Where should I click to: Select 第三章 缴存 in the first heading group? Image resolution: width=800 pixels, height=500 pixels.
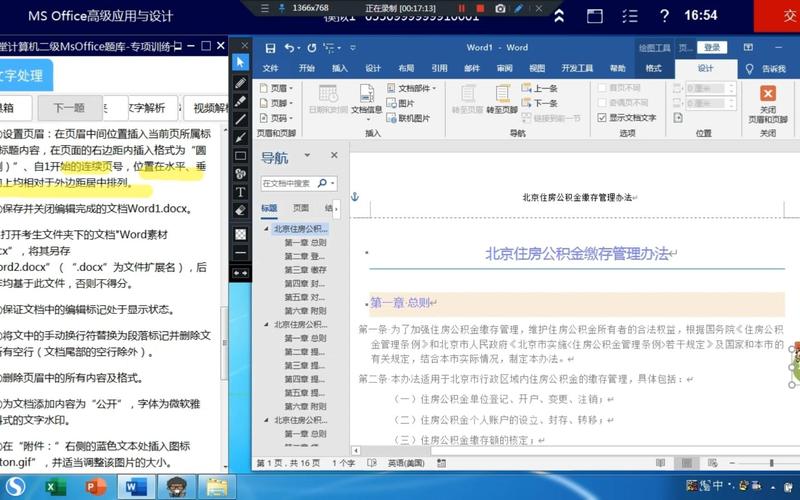tap(305, 269)
